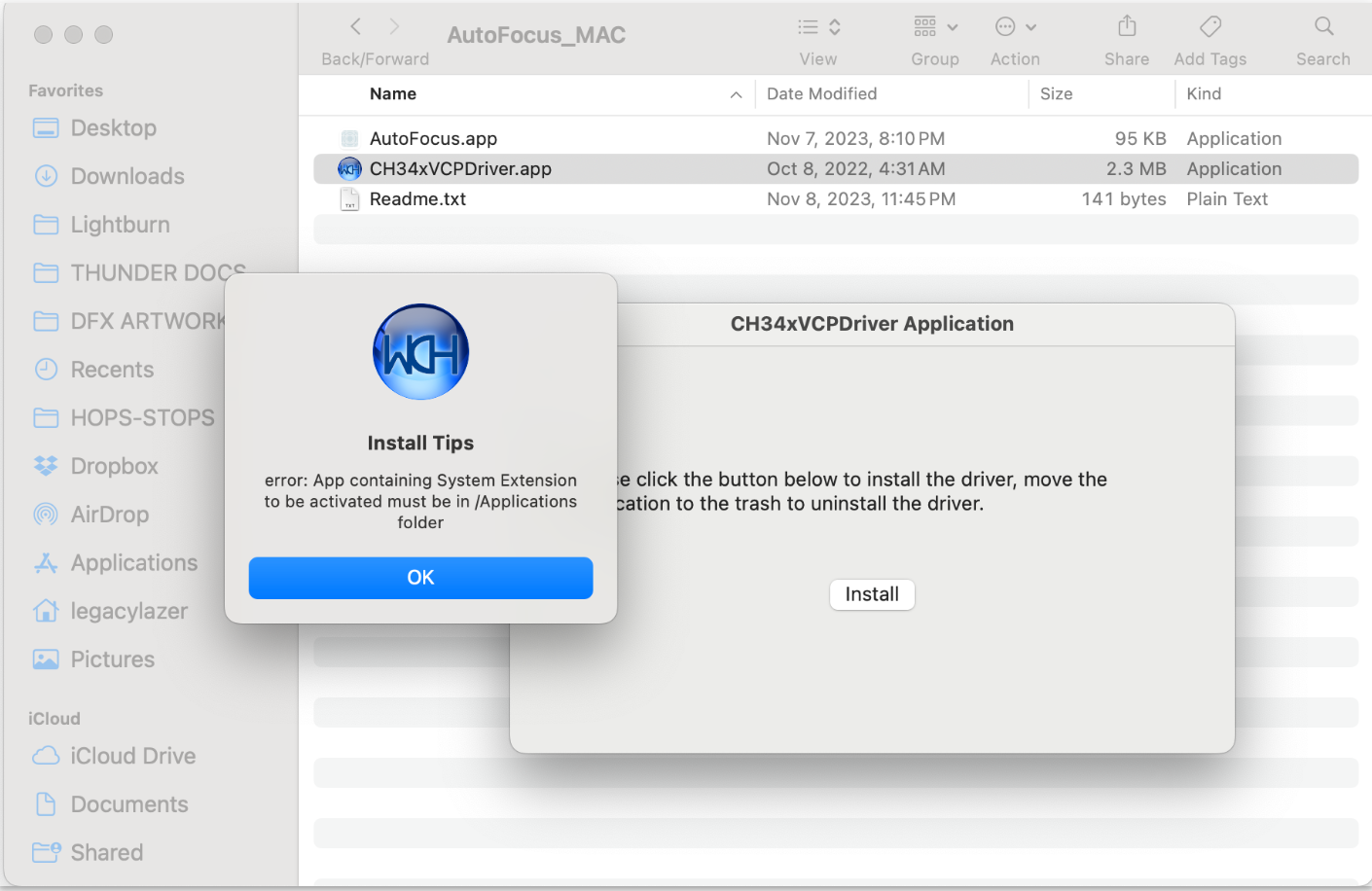Open the Lightburn folder in sidebar
The height and width of the screenshot is (891, 1372).
tap(121, 225)
